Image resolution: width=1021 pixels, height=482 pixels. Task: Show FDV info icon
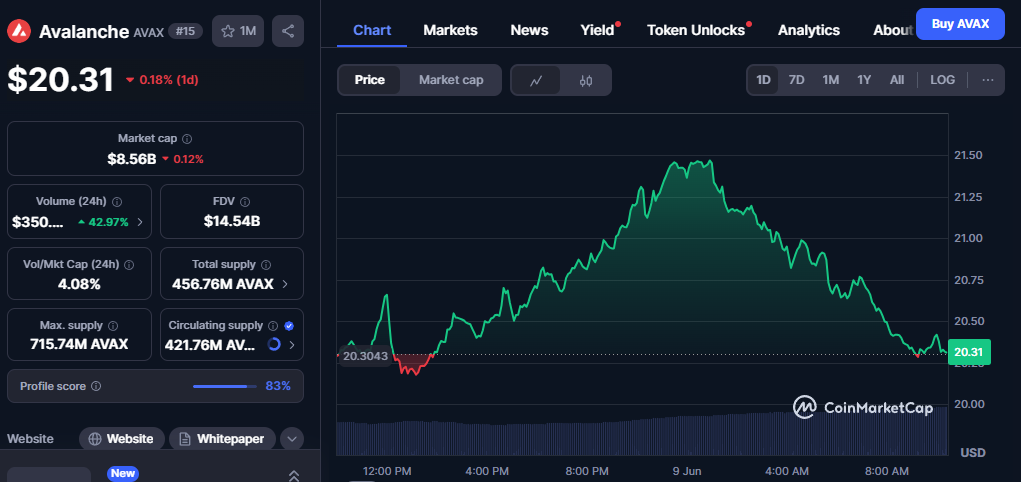point(245,202)
